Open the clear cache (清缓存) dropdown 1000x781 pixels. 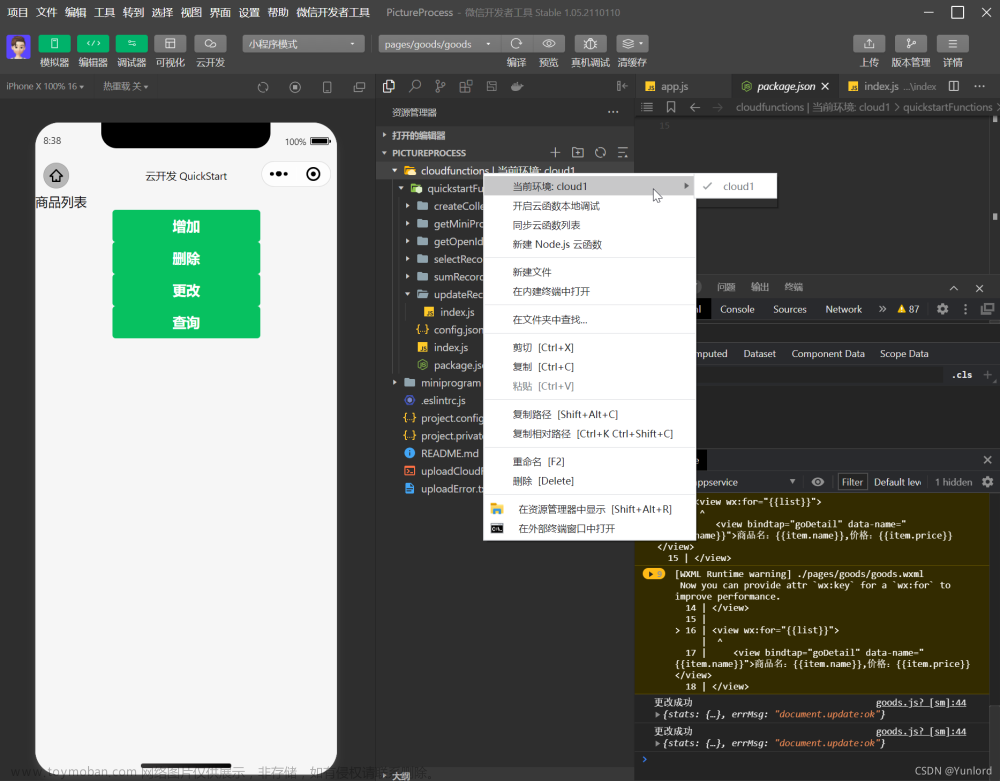coord(632,43)
